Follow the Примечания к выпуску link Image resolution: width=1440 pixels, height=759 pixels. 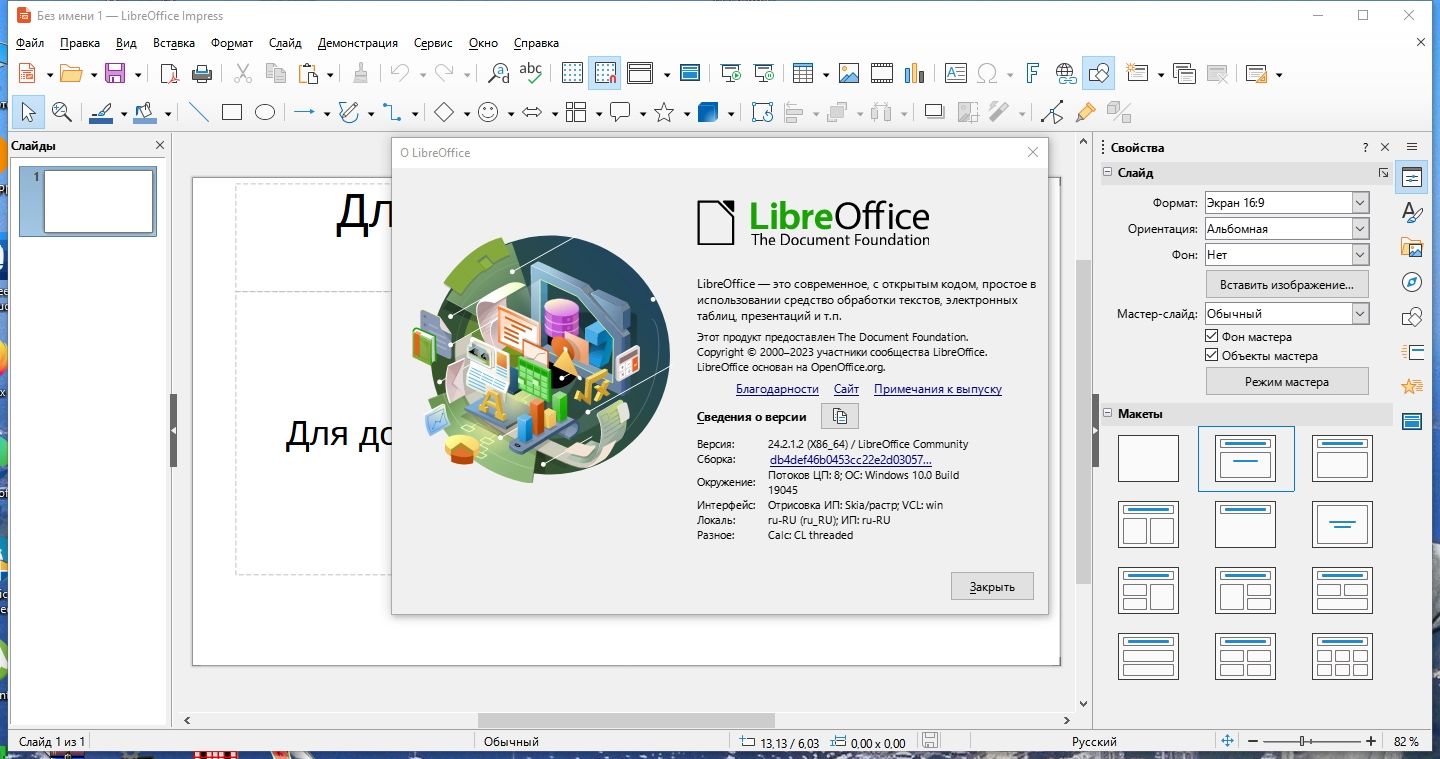[937, 389]
